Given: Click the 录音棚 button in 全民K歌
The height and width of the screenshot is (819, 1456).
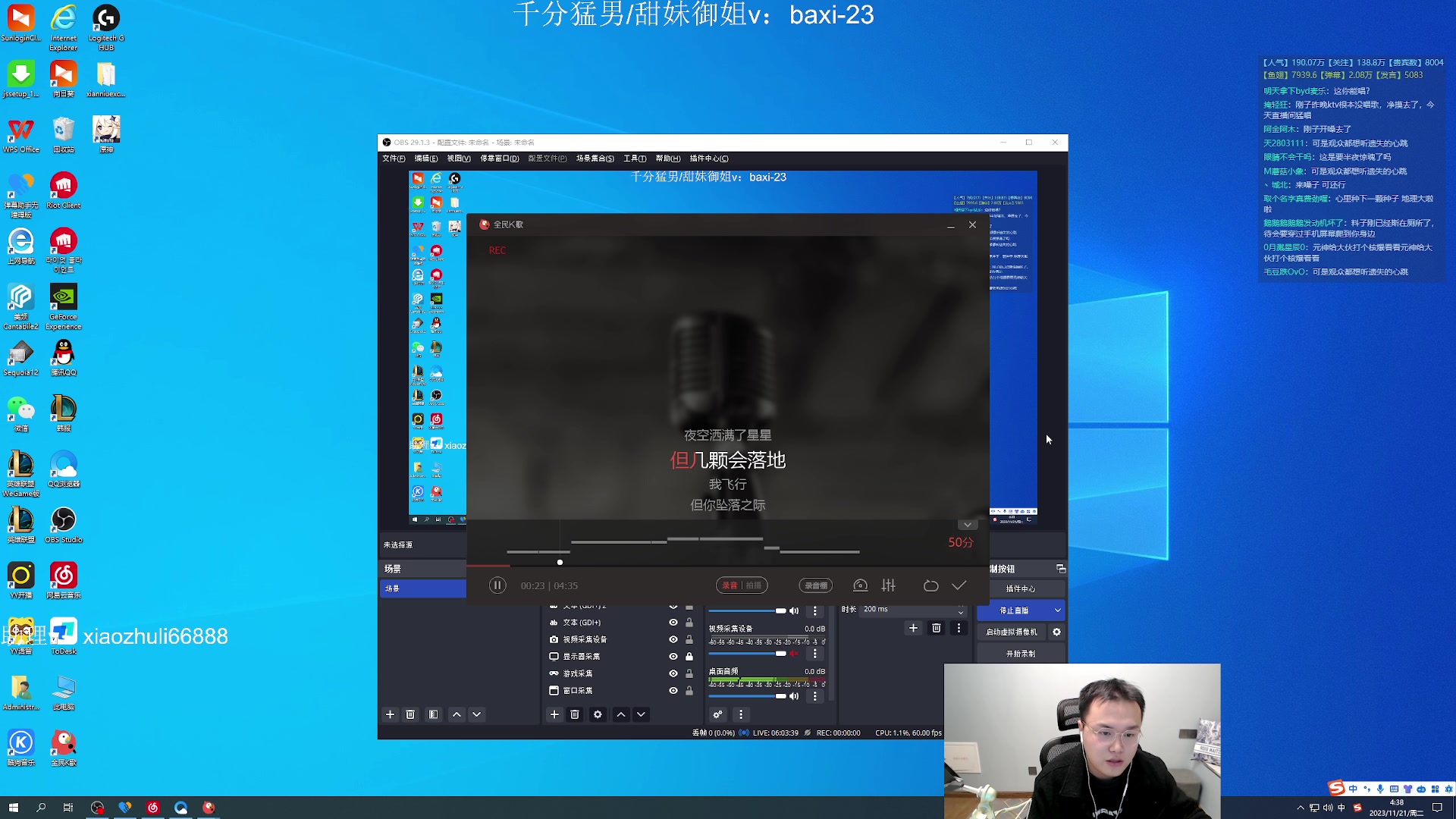Looking at the screenshot, I should click(x=816, y=585).
